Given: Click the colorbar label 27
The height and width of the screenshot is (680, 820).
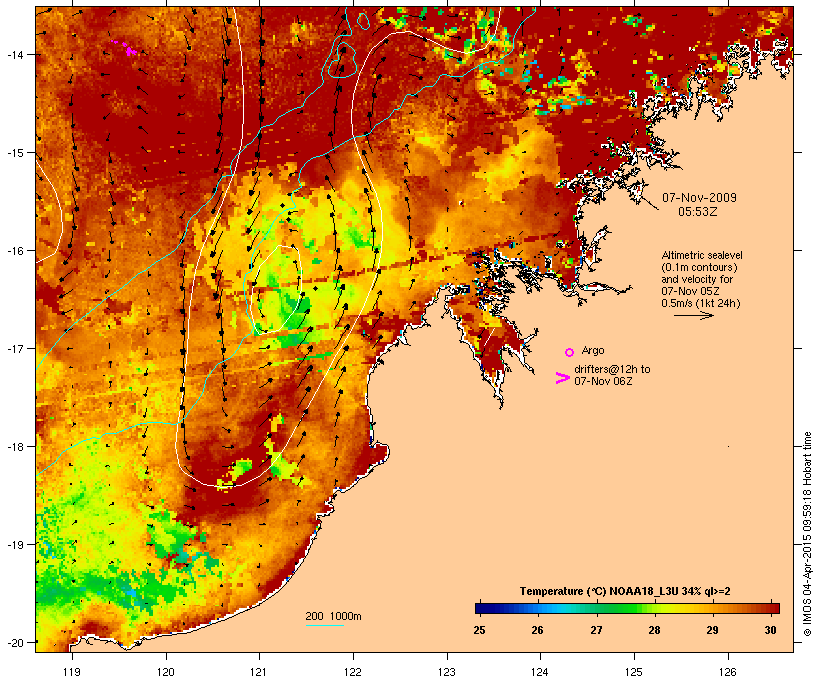Looking at the screenshot, I should pyautogui.click(x=596, y=630).
